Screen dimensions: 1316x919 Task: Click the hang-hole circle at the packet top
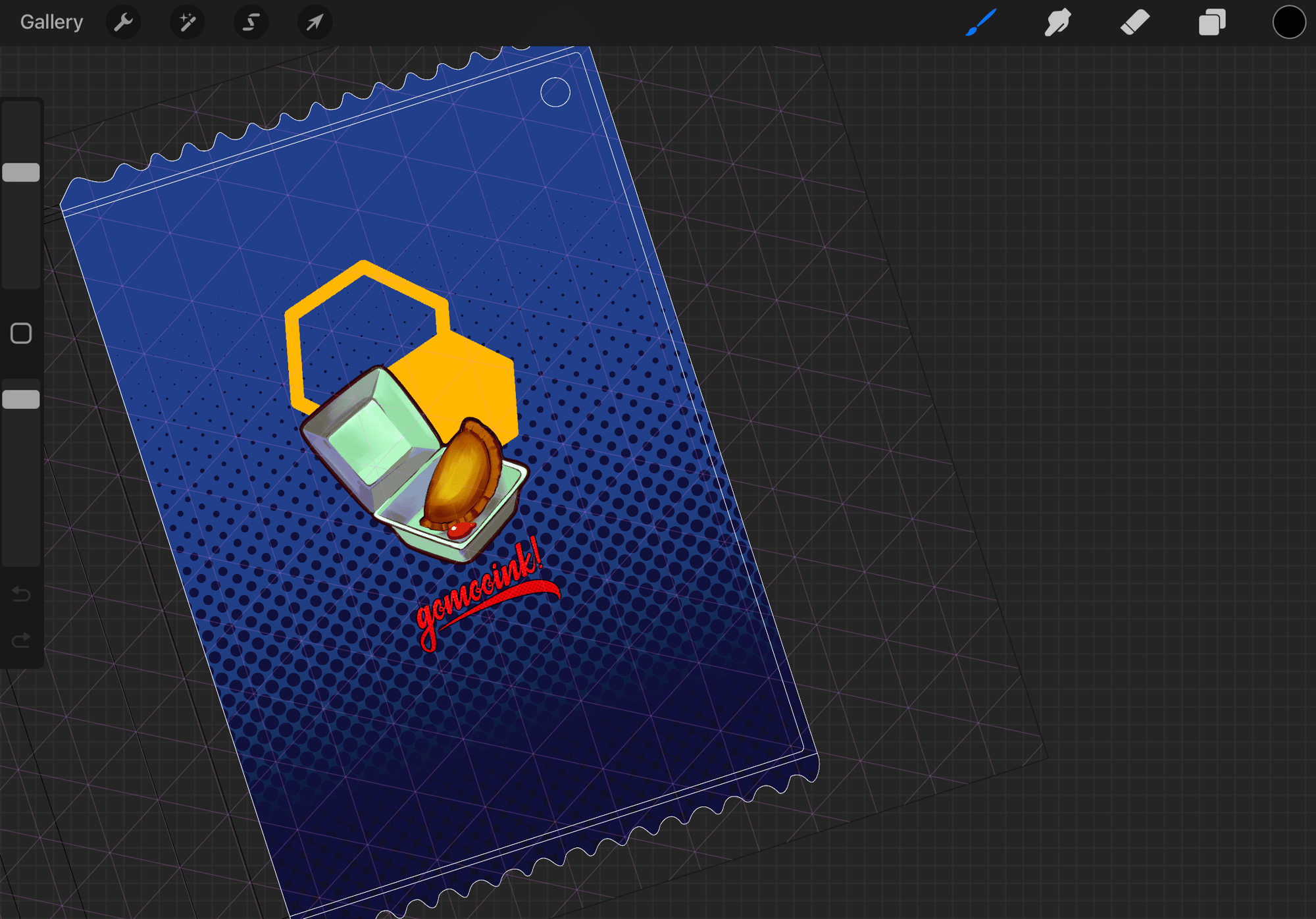coord(555,92)
